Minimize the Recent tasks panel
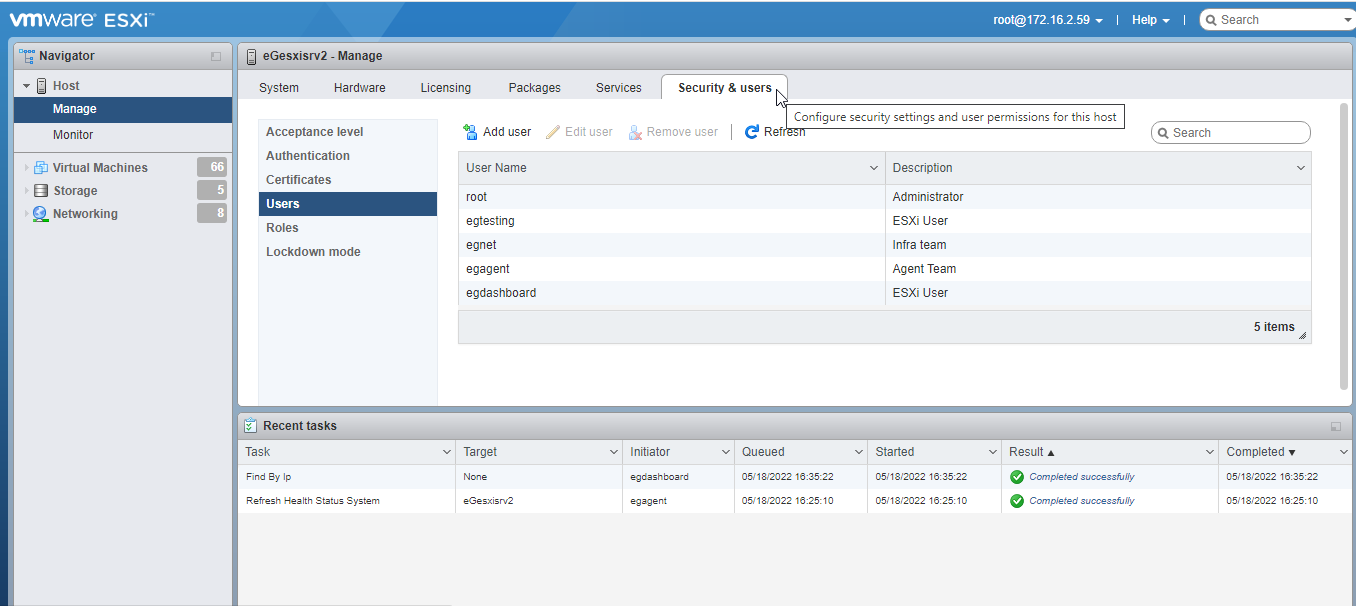1356x606 pixels. [x=1336, y=427]
